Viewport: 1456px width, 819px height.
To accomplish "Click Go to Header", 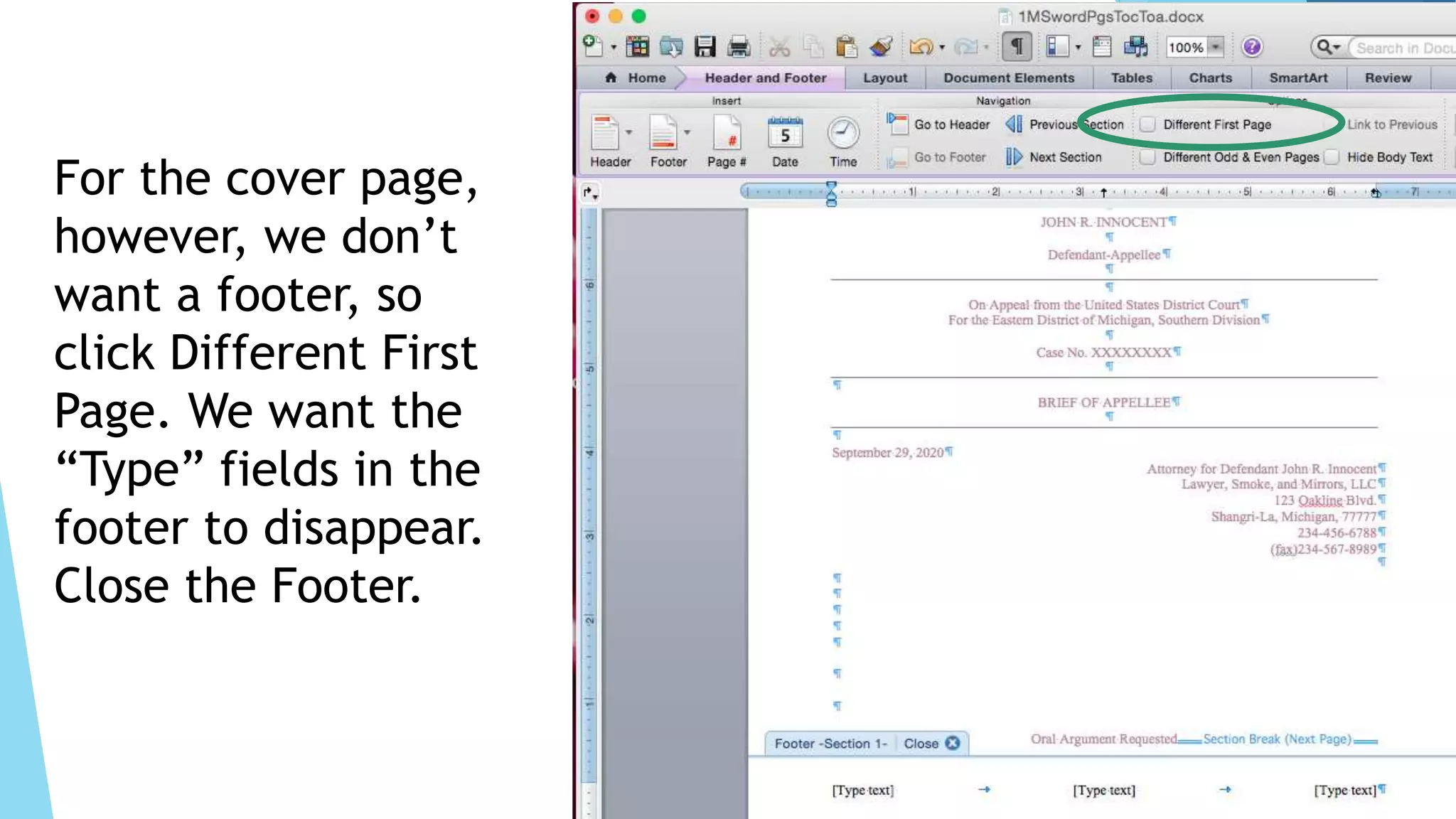I will pyautogui.click(x=939, y=124).
